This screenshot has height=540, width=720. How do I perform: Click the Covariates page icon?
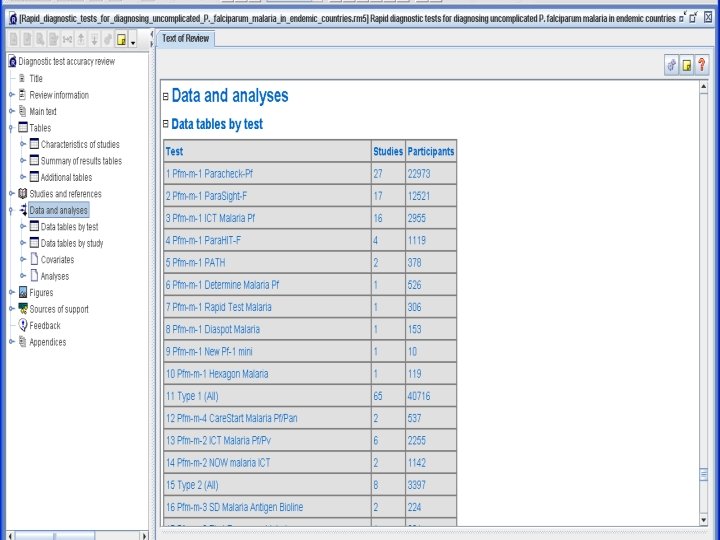tap(34, 259)
